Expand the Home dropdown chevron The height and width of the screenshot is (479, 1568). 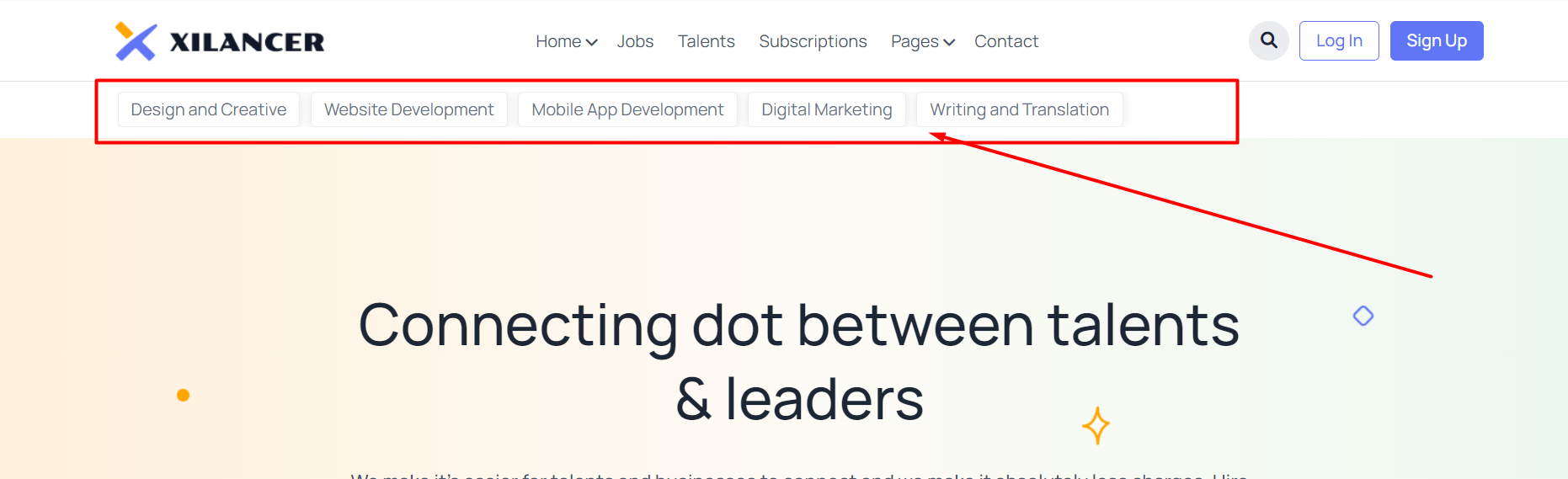point(591,42)
